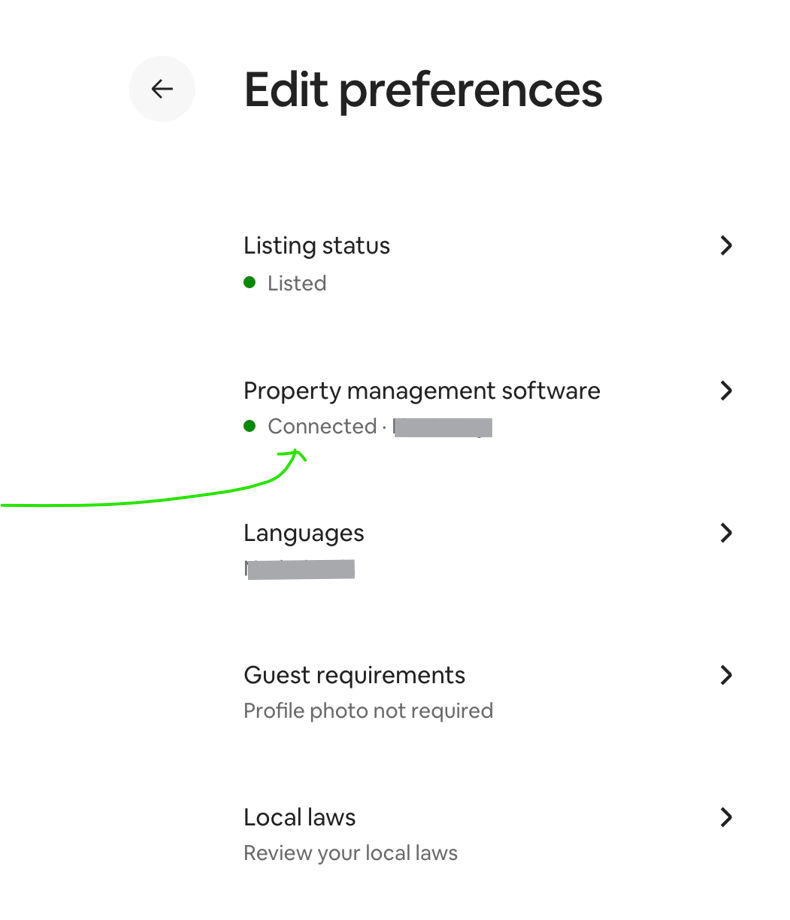Click the "Edit preferences" page heading
The image size is (790, 920).
click(423, 89)
